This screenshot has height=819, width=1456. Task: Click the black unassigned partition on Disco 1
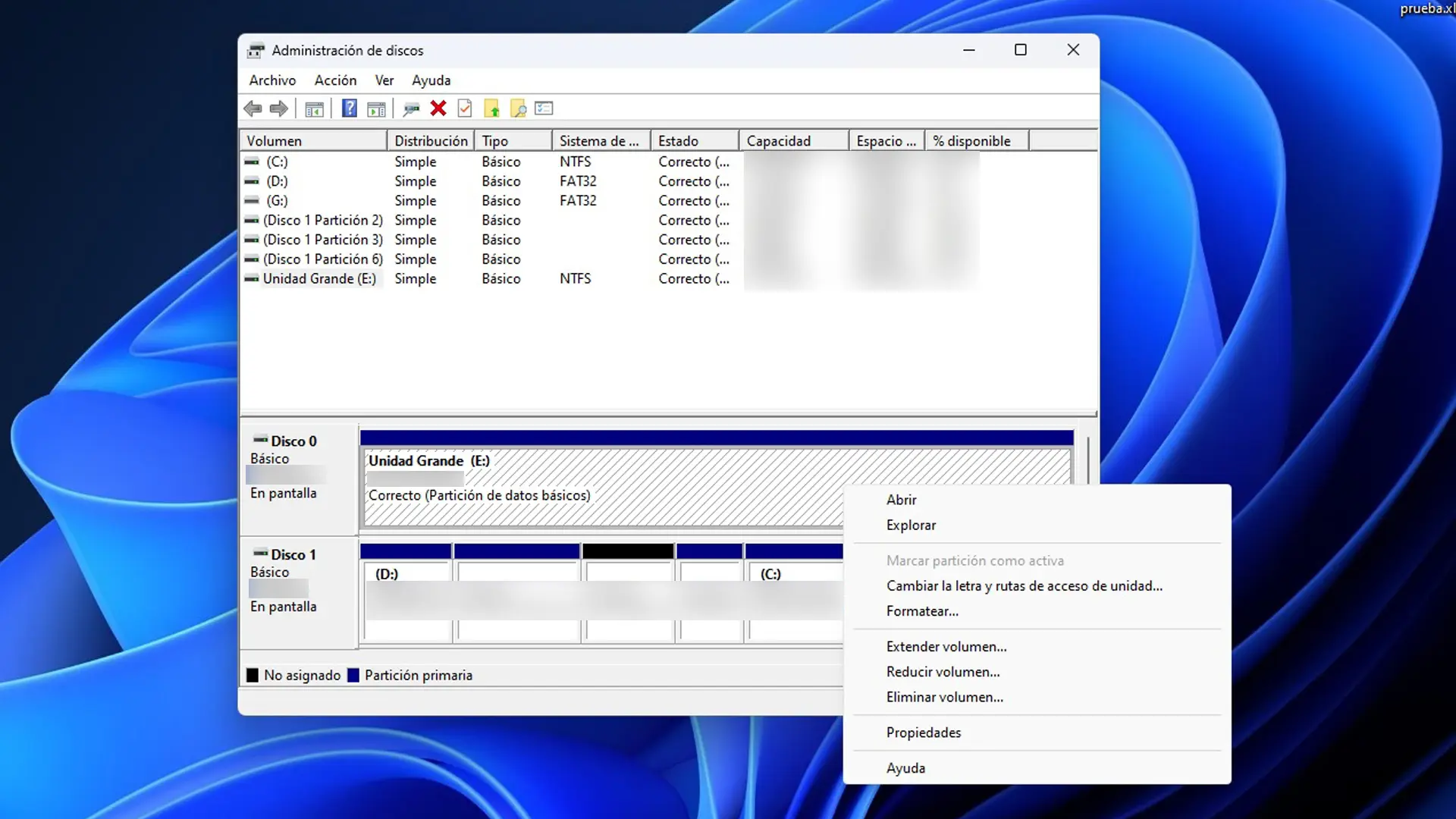pyautogui.click(x=628, y=599)
